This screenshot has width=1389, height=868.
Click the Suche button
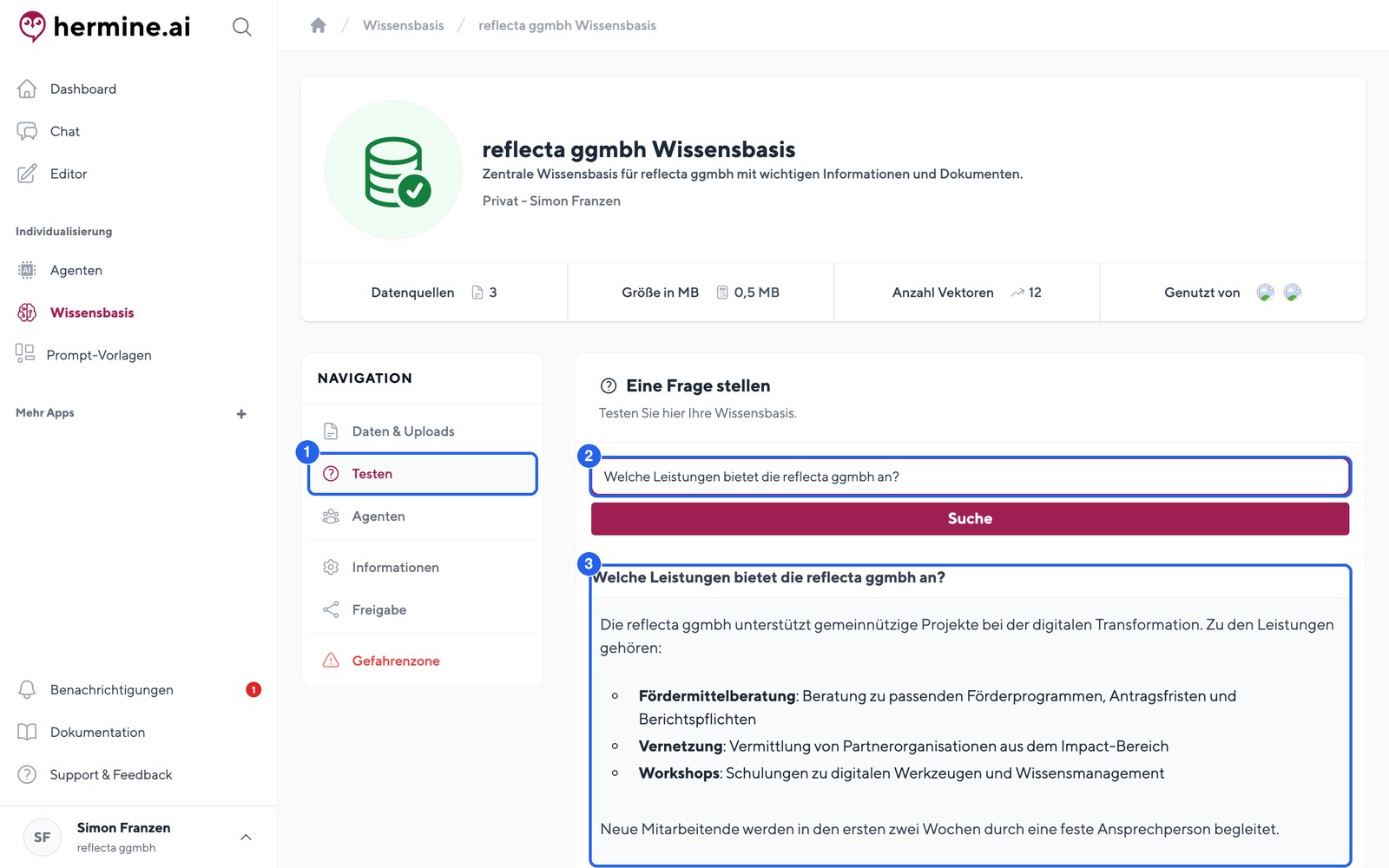[x=970, y=518]
